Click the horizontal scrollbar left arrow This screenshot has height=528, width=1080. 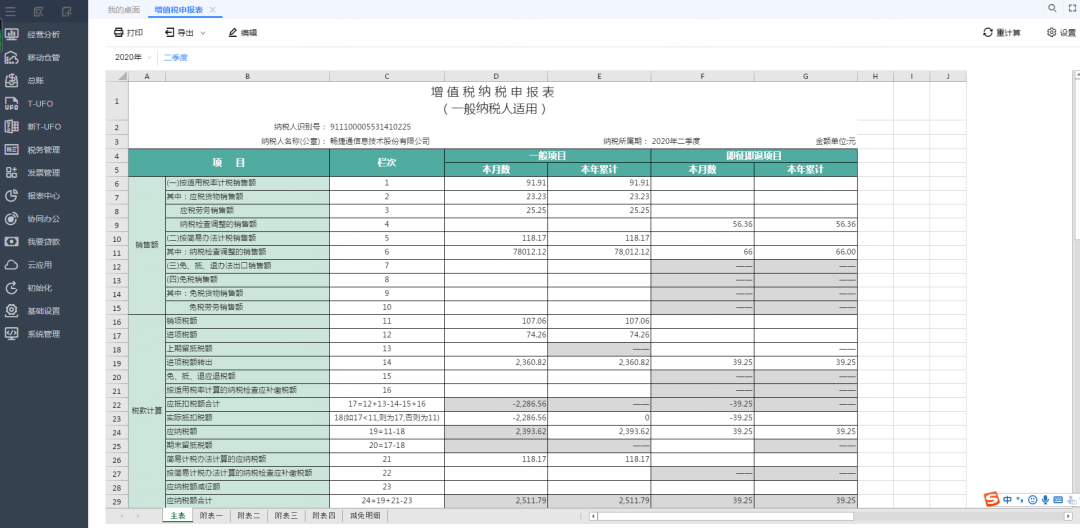tap(593, 516)
